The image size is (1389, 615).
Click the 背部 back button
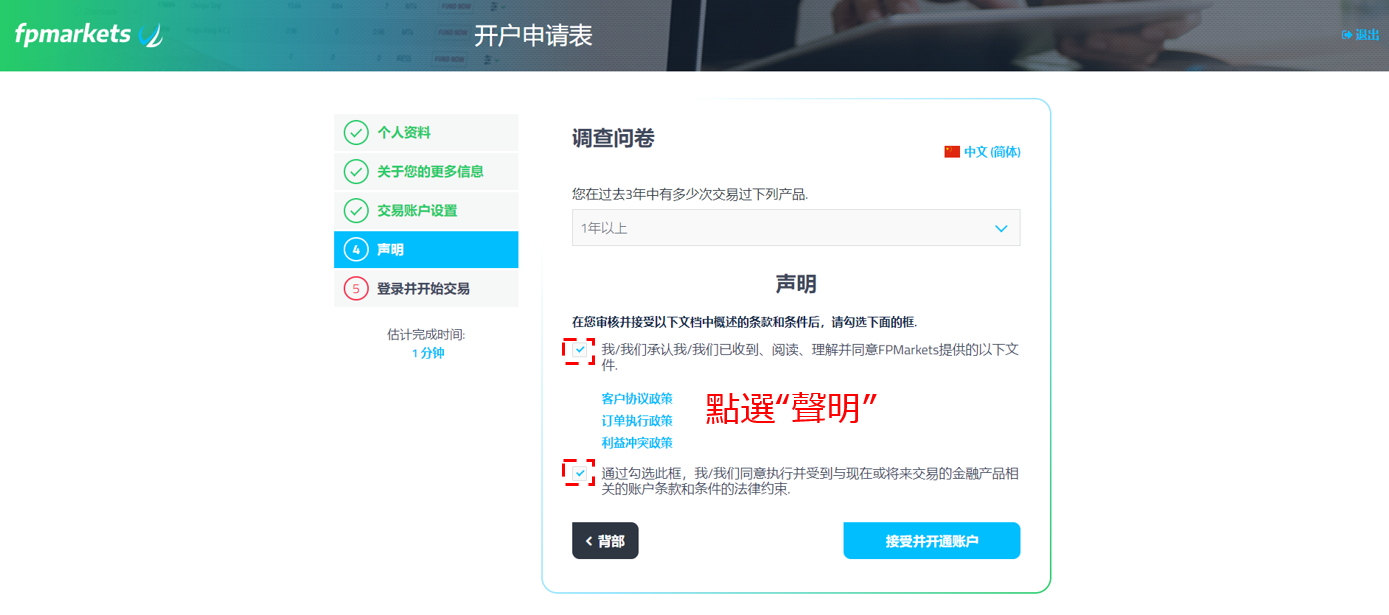tap(605, 541)
